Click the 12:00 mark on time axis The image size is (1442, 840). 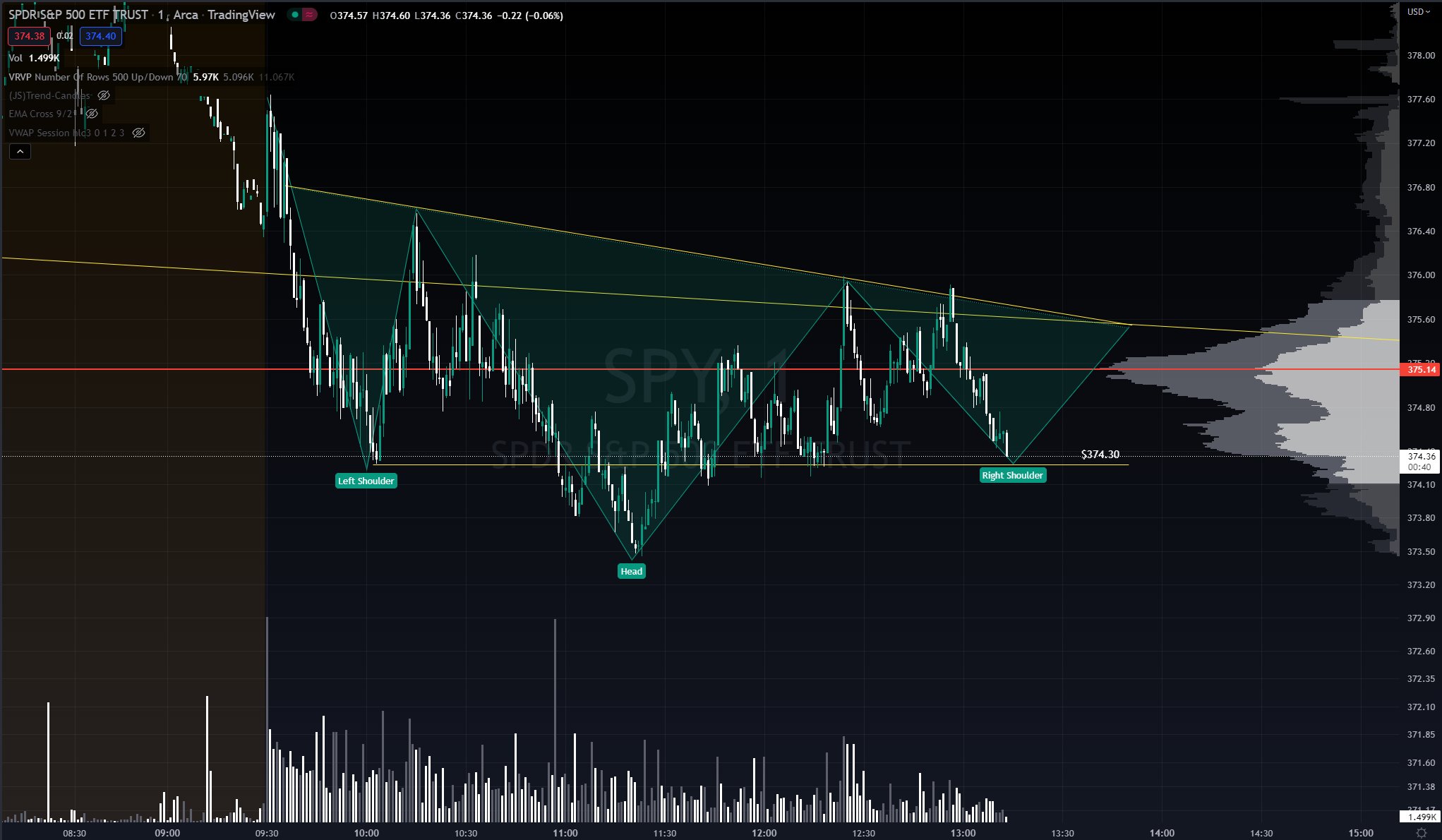click(x=764, y=833)
